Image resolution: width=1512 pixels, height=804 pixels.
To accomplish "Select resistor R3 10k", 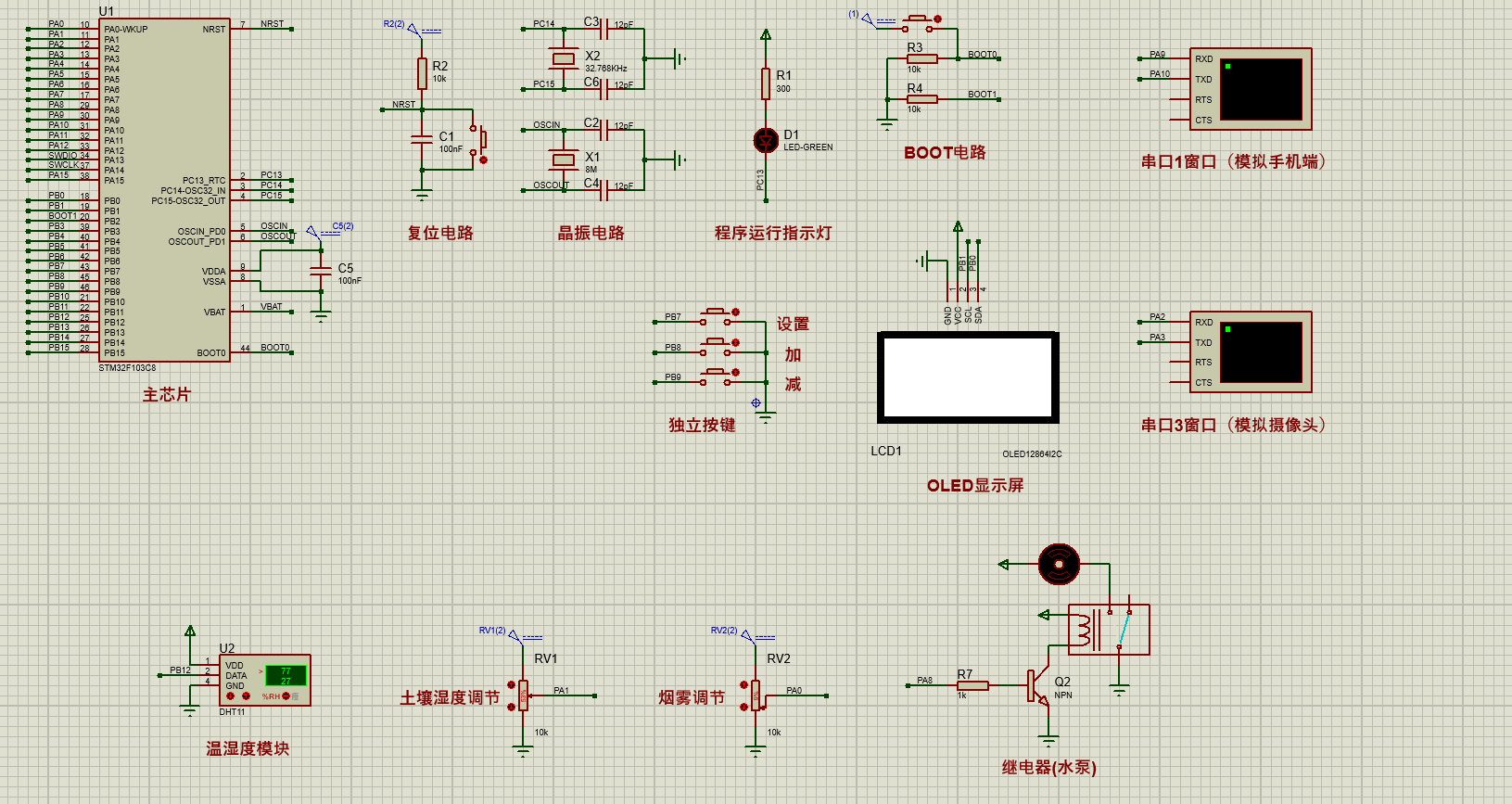I will pyautogui.click(x=921, y=58).
